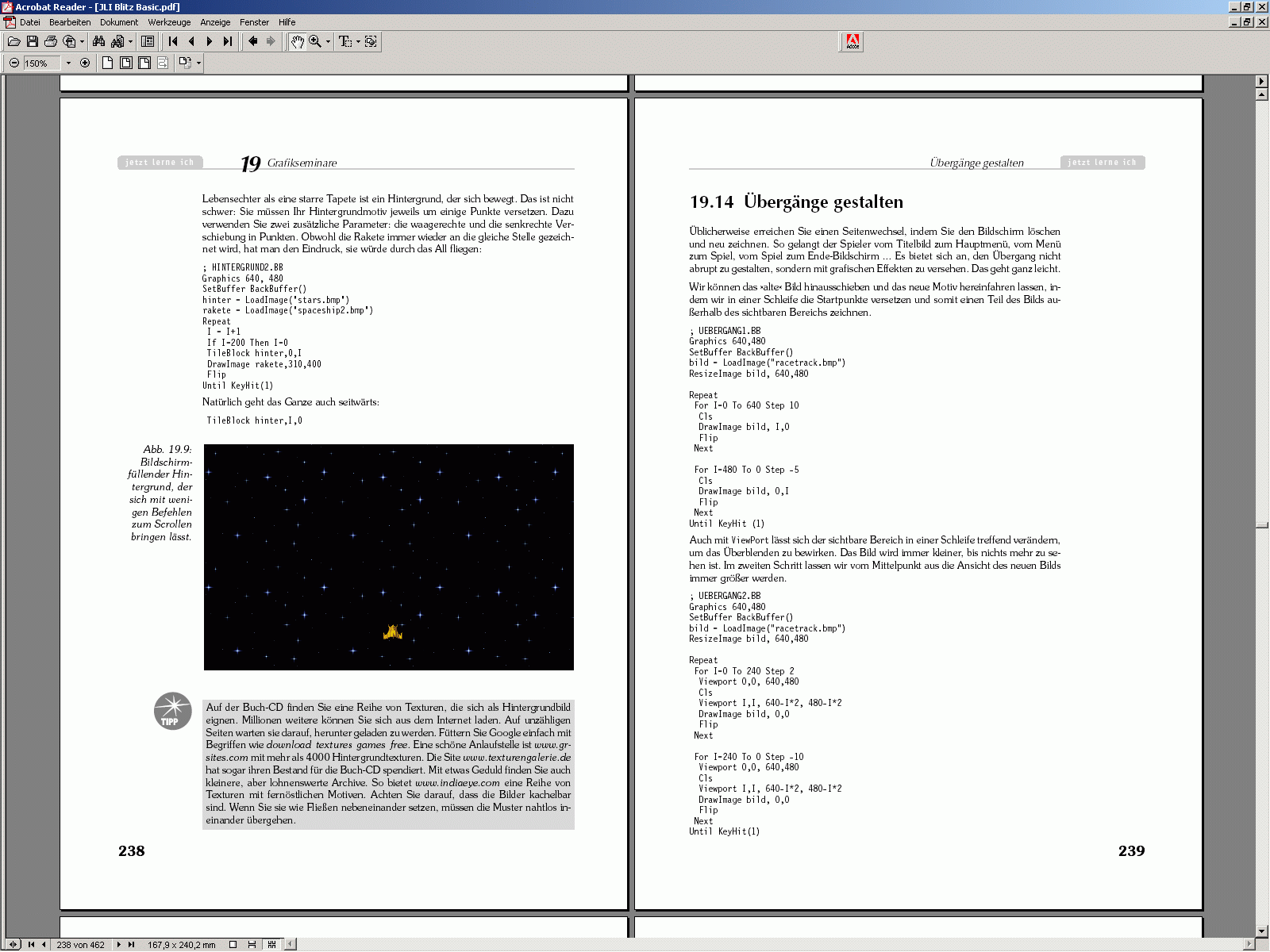Switch to Continuous layout in status bar
1270x952 pixels.
point(252,944)
